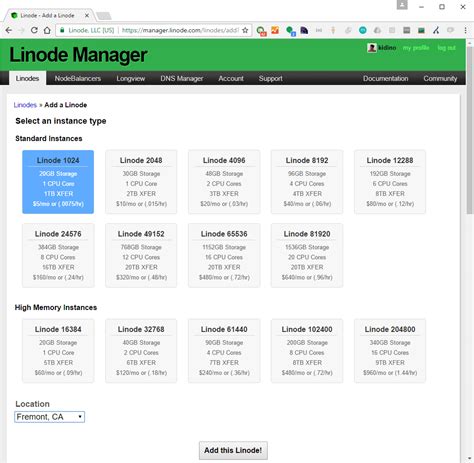
Task: Click the Standard Instances heading
Action: (x=49, y=139)
